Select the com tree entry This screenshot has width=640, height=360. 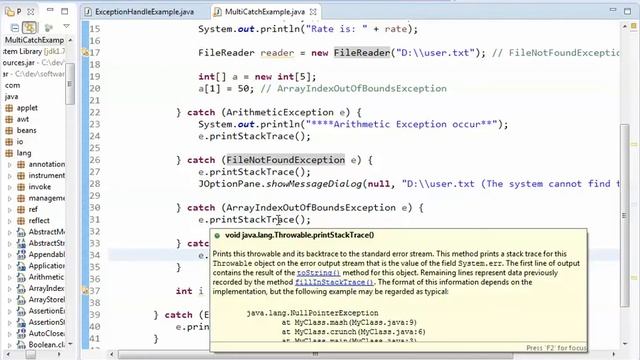pos(12,86)
